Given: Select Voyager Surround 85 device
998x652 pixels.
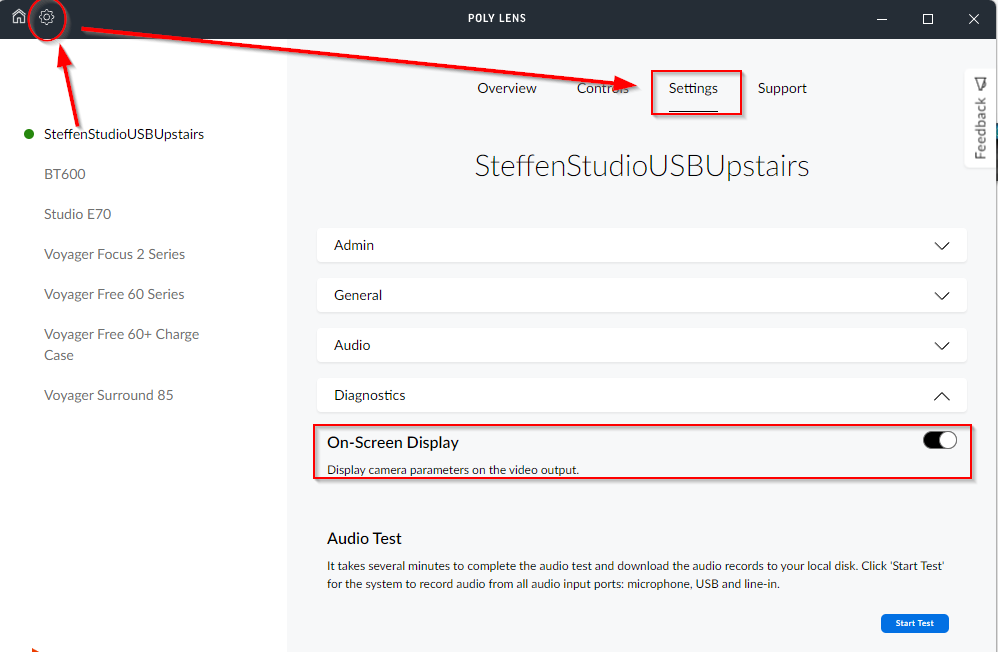Looking at the screenshot, I should coord(108,395).
